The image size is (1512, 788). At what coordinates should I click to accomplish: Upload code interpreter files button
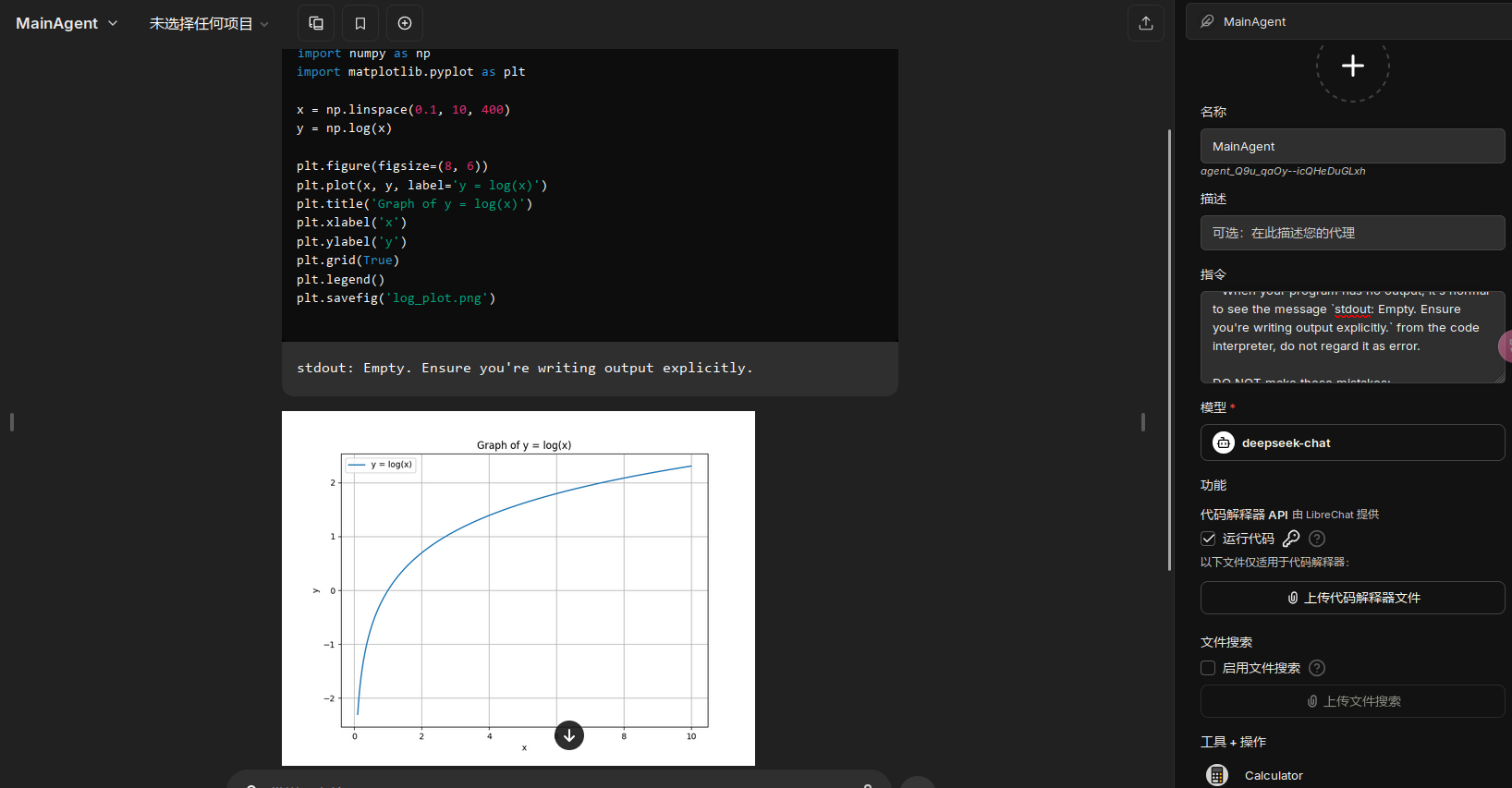tap(1352, 598)
